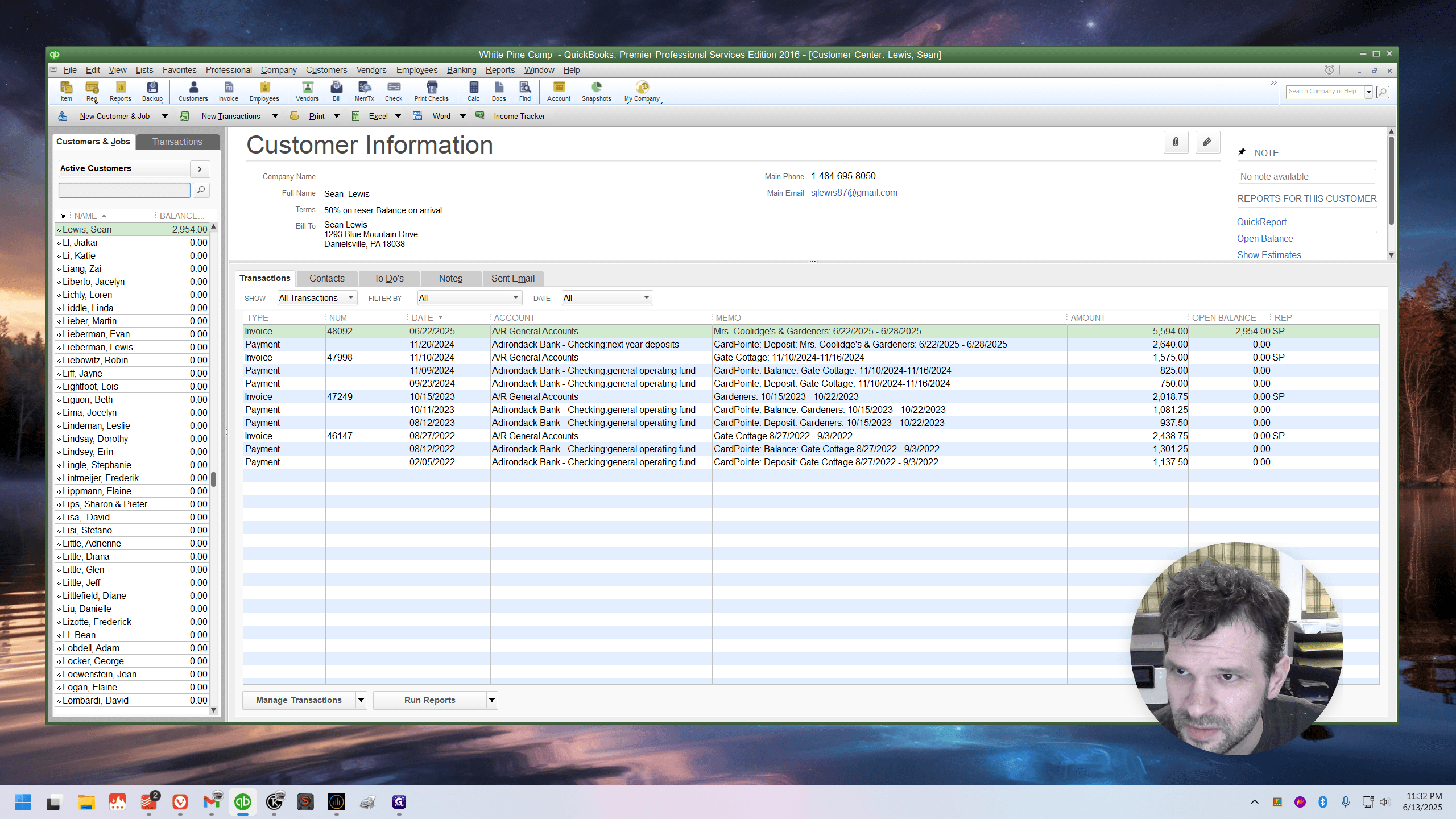
Task: Create an Invoice from the toolbar
Action: coord(229,91)
